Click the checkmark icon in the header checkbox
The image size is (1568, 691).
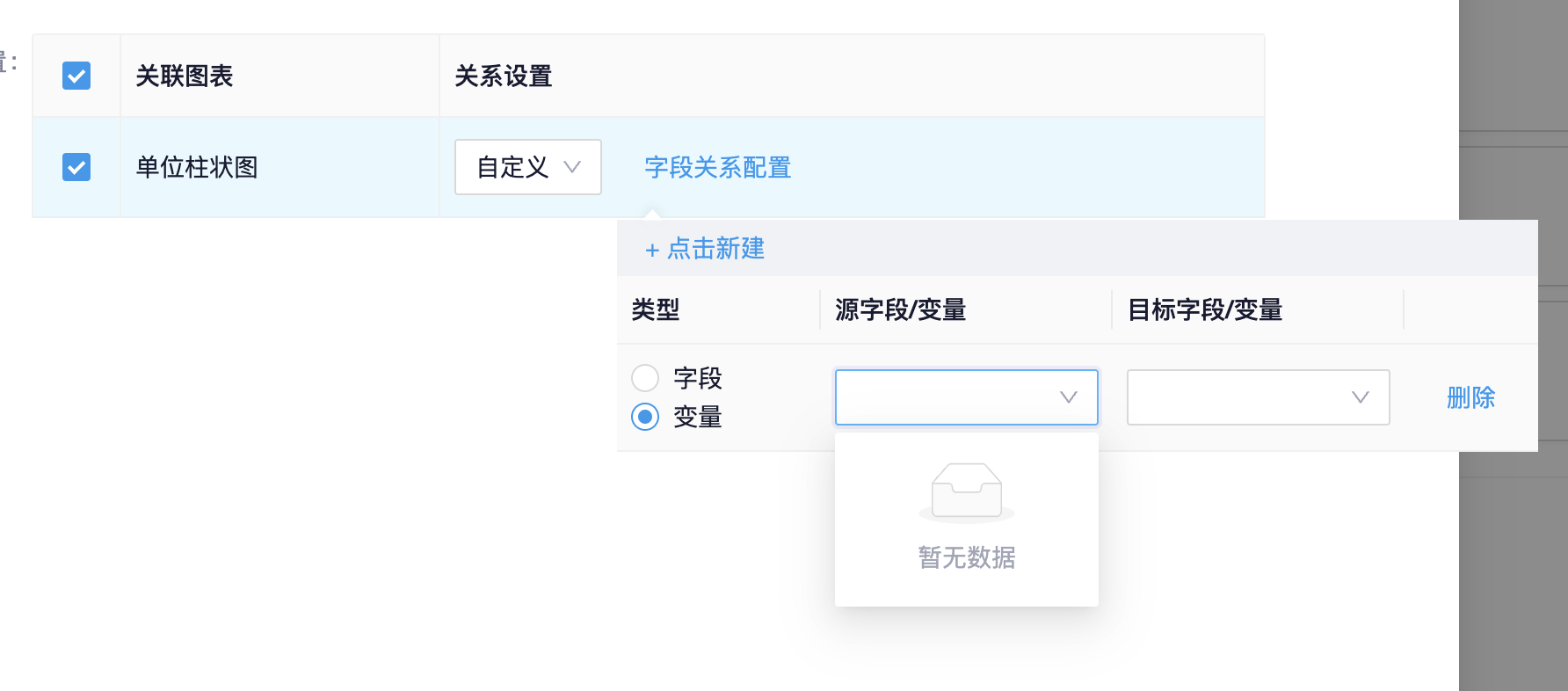(x=76, y=76)
